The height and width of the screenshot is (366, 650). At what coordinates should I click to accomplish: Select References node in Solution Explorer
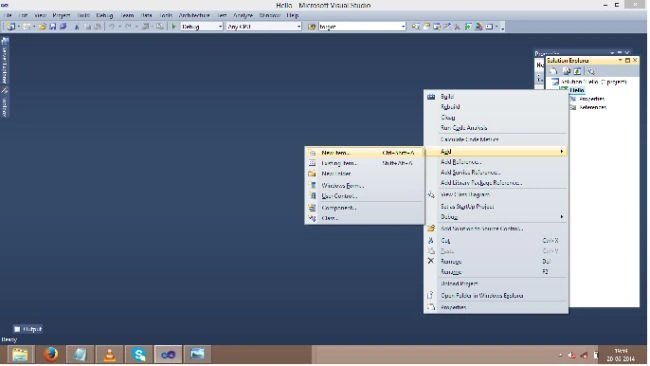point(593,107)
